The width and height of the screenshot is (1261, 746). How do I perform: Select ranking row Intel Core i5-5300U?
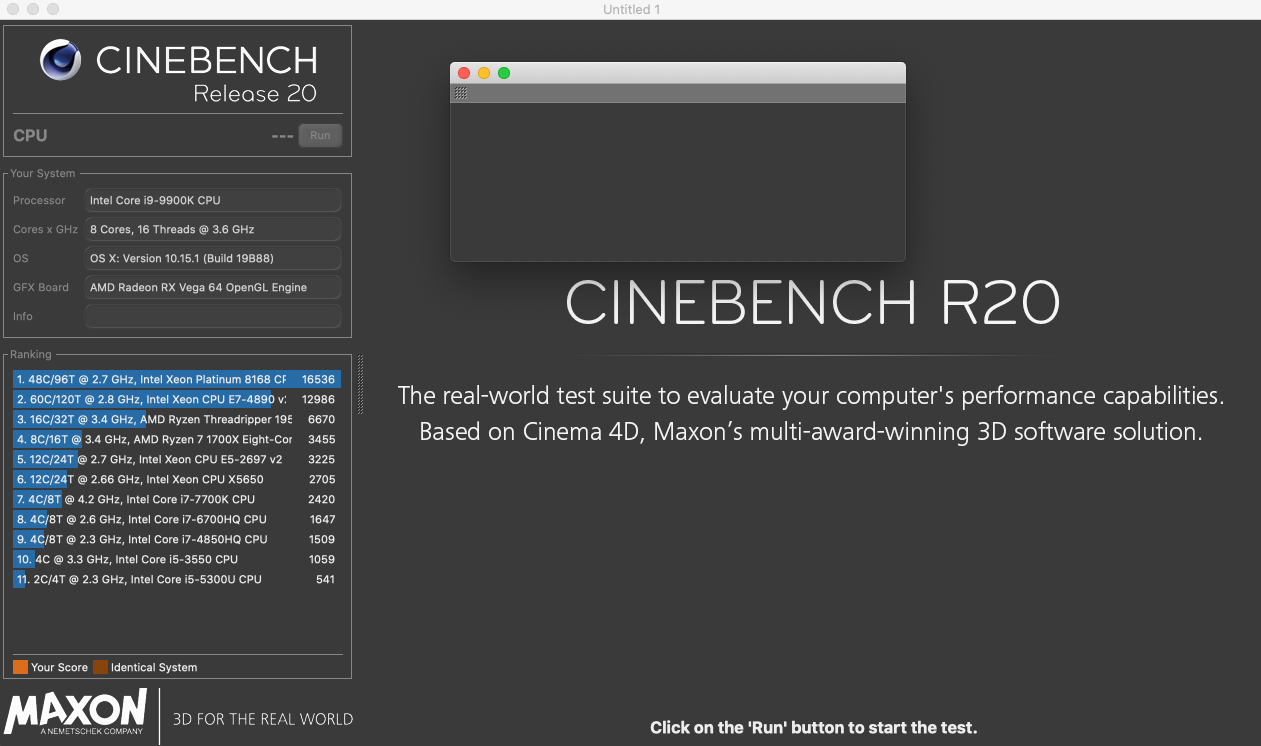[177, 580]
